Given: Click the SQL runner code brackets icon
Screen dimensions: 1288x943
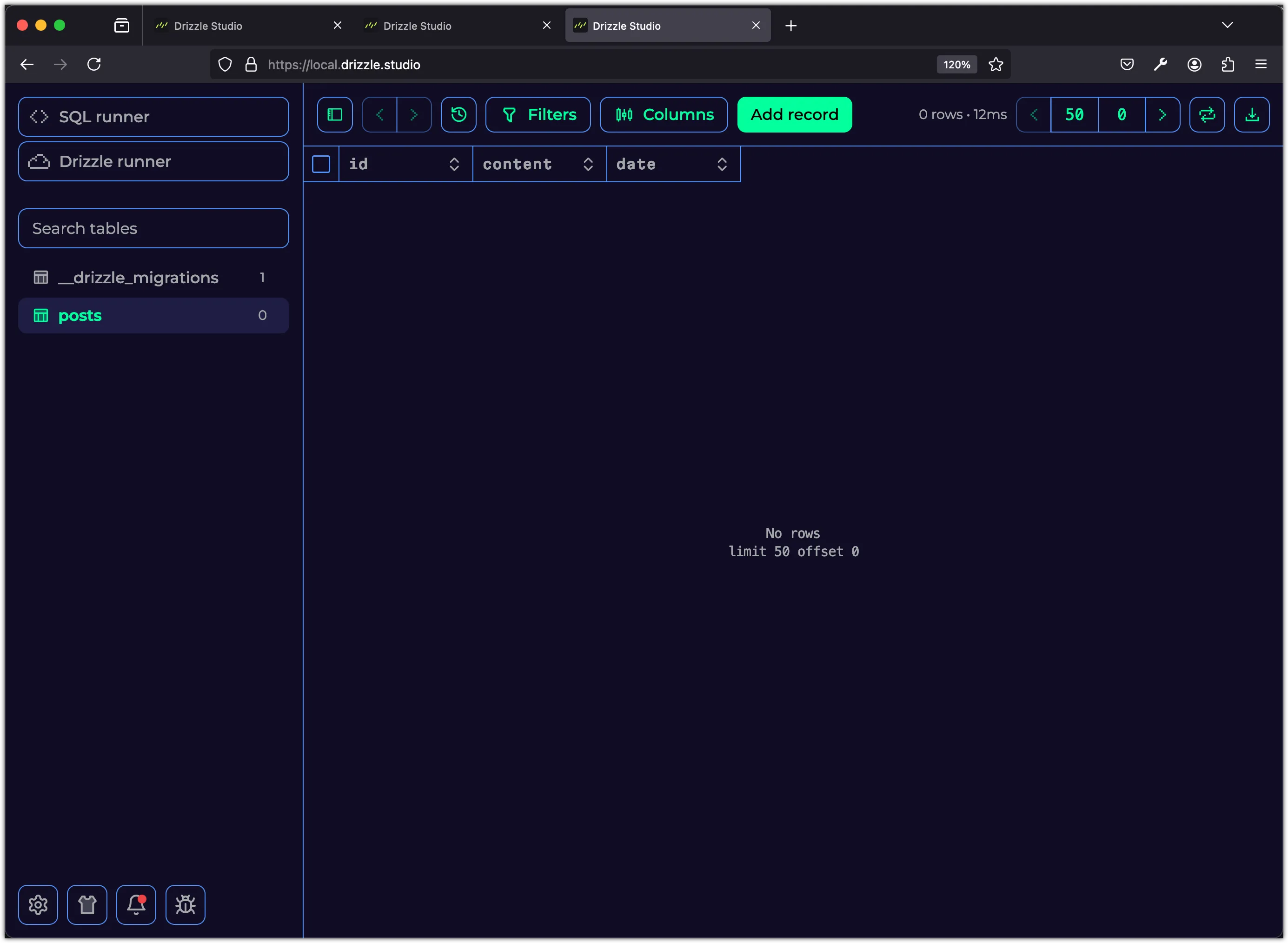Looking at the screenshot, I should 39,116.
